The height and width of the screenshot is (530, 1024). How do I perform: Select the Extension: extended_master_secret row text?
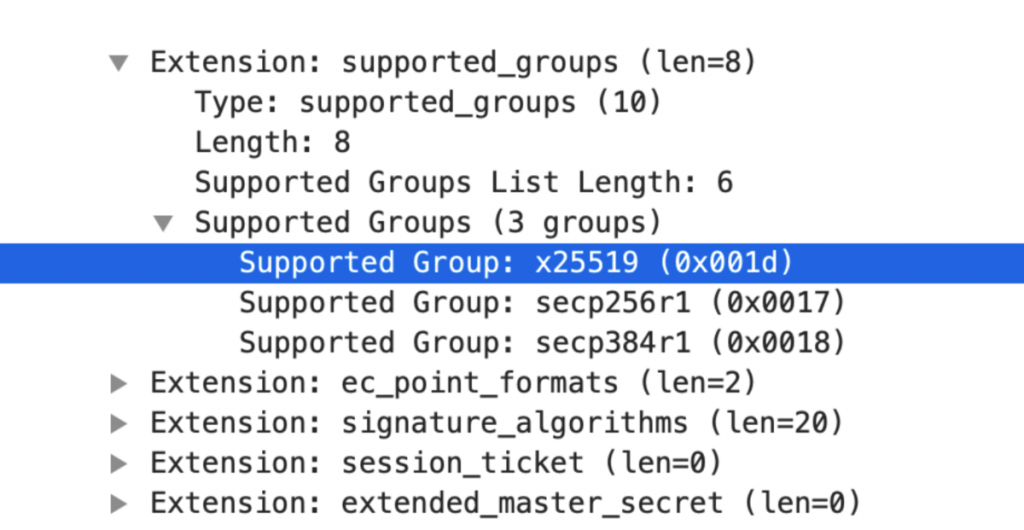click(x=505, y=503)
